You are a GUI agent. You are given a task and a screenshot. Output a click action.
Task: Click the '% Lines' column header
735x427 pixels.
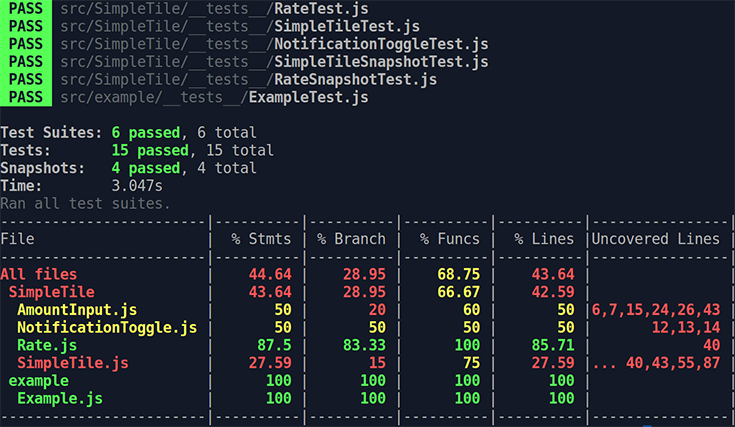(544, 239)
